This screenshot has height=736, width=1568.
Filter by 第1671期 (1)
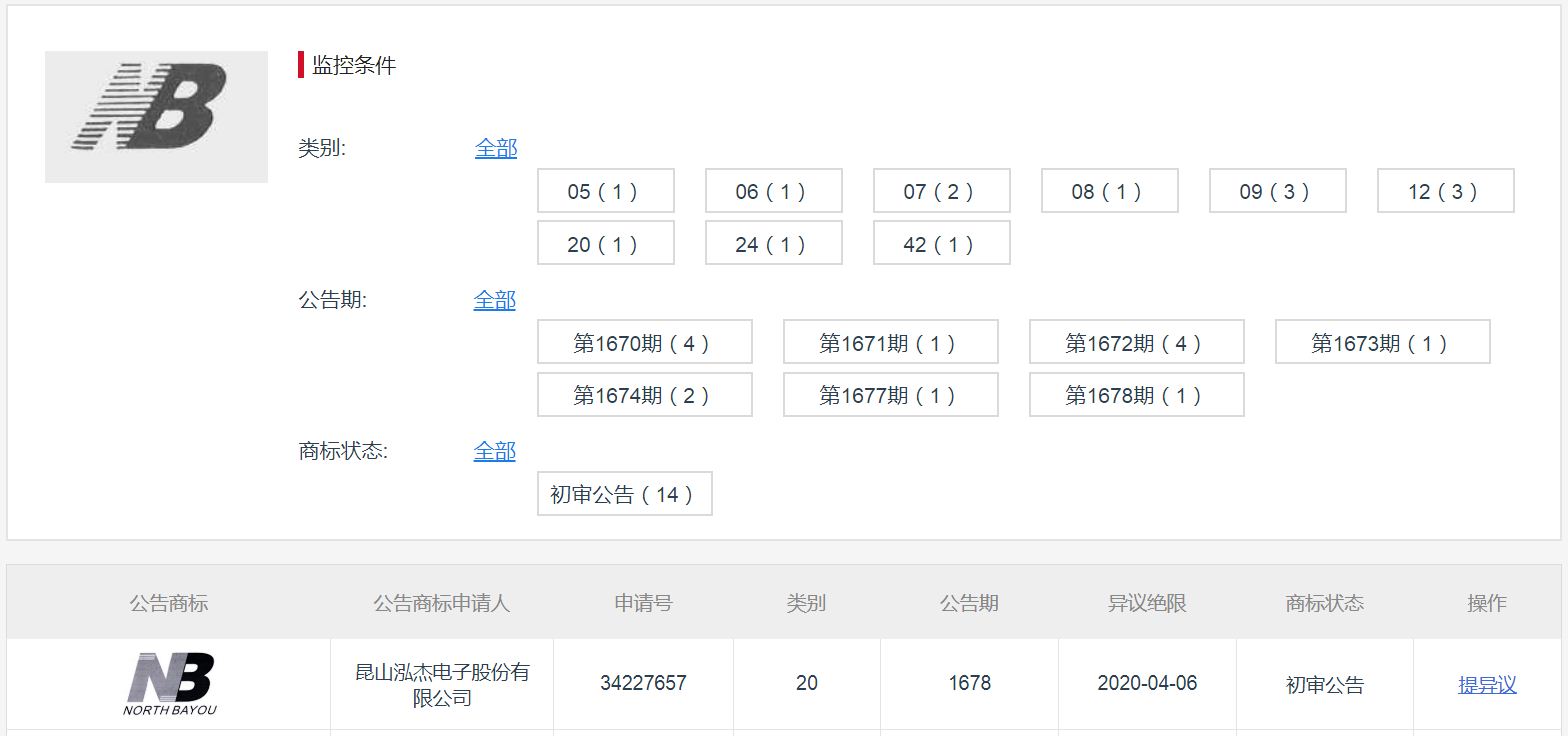(x=891, y=342)
